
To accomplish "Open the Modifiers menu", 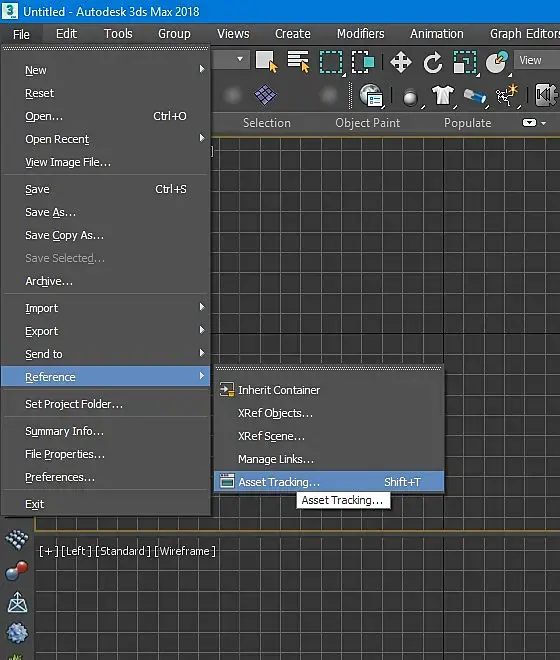I will click(360, 34).
